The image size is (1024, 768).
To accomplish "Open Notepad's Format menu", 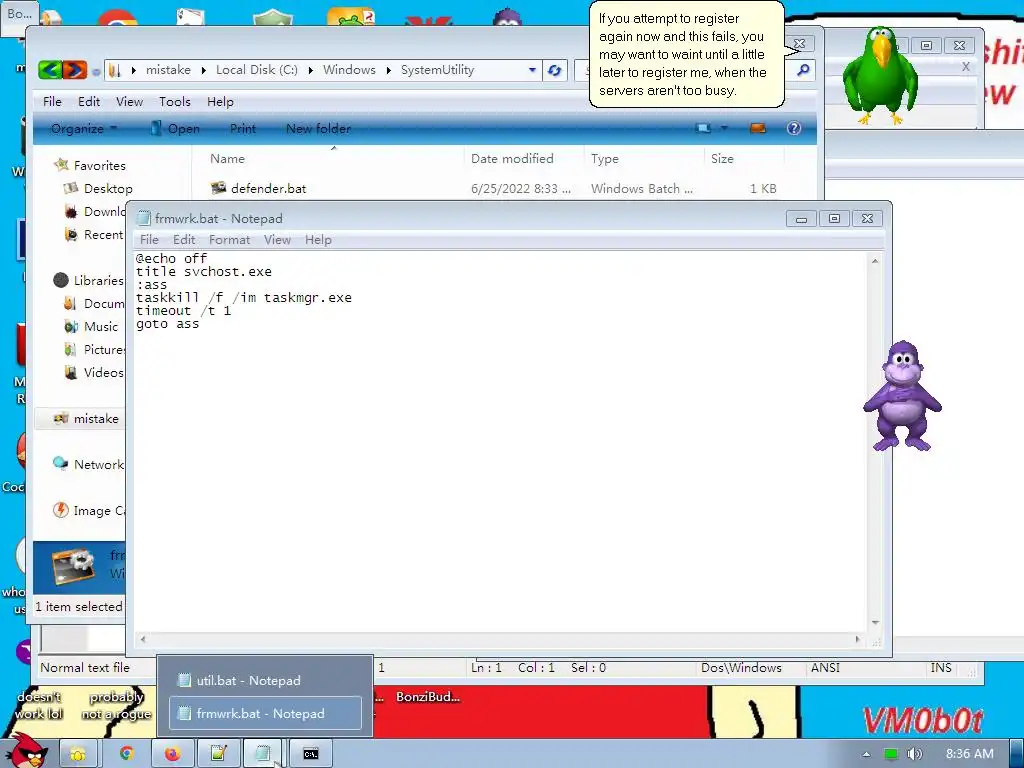I will [x=229, y=240].
